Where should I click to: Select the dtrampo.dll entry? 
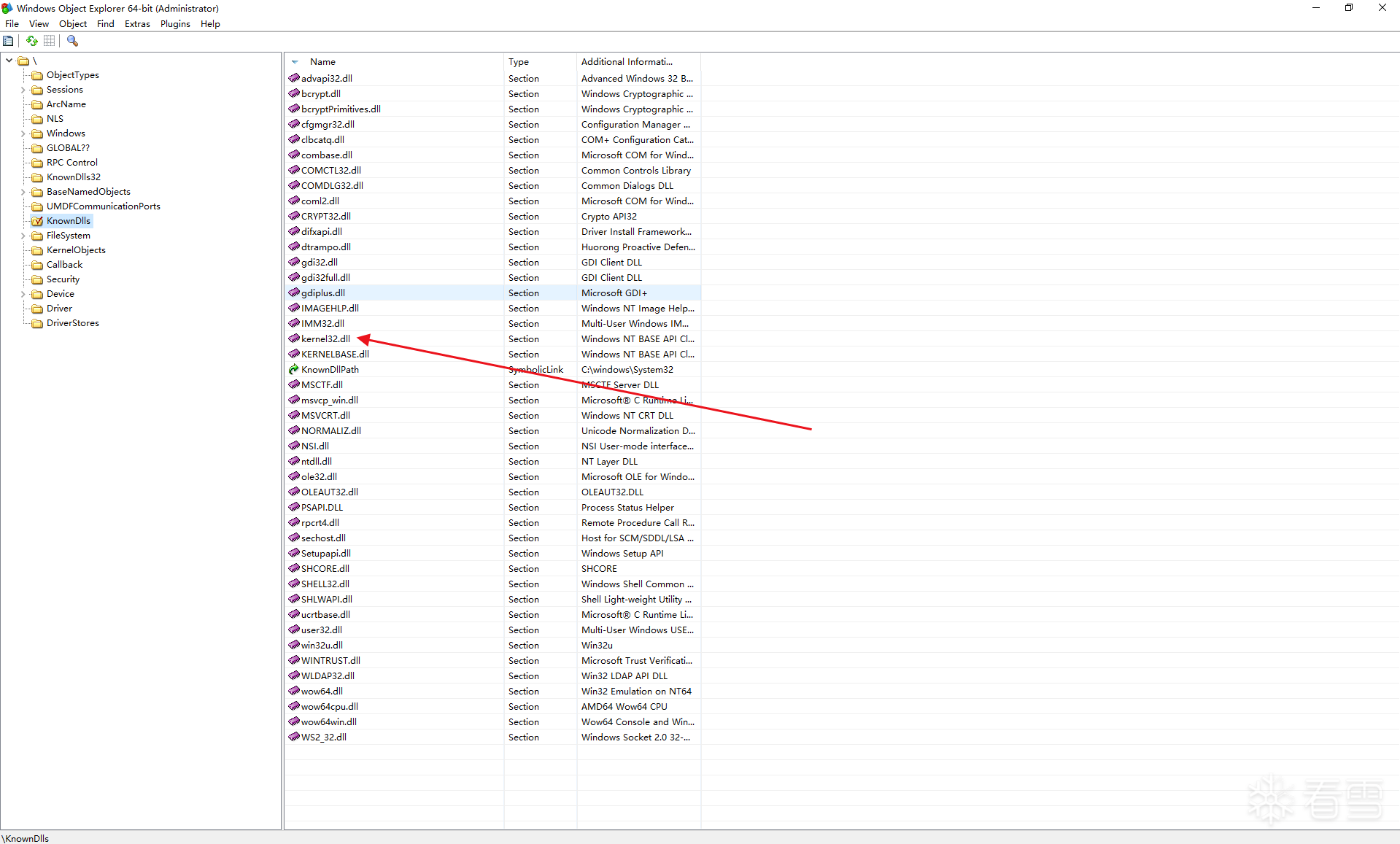326,247
